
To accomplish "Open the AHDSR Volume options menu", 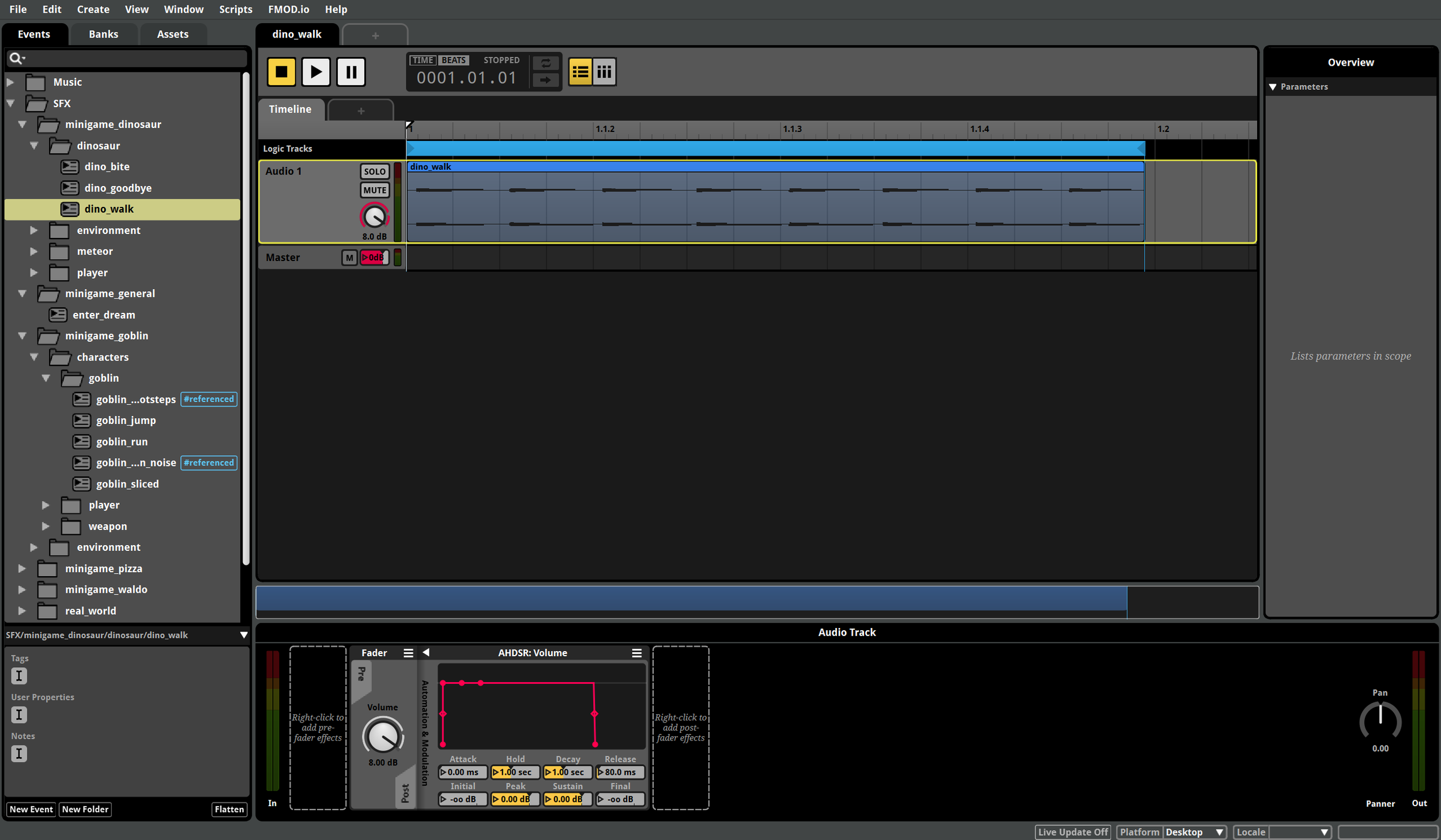I will [x=636, y=653].
